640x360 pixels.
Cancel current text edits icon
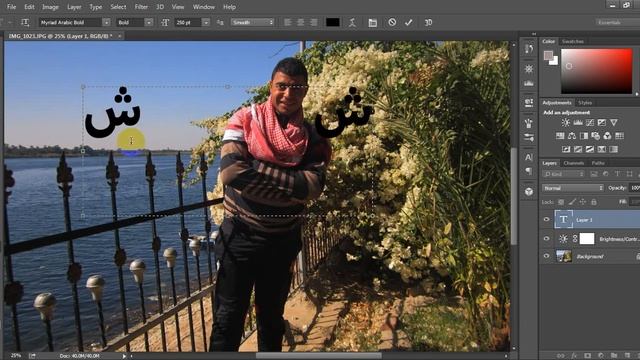tap(392, 22)
